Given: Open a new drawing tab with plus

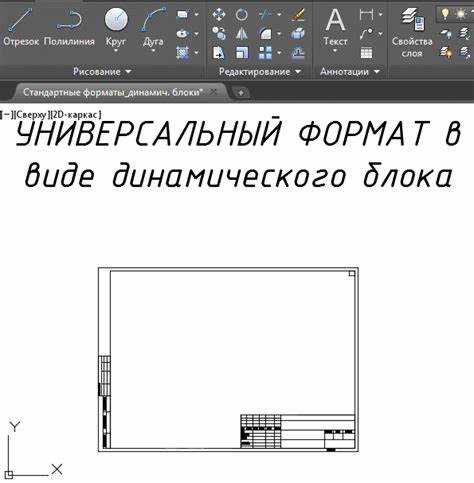Looking at the screenshot, I should click(x=241, y=93).
